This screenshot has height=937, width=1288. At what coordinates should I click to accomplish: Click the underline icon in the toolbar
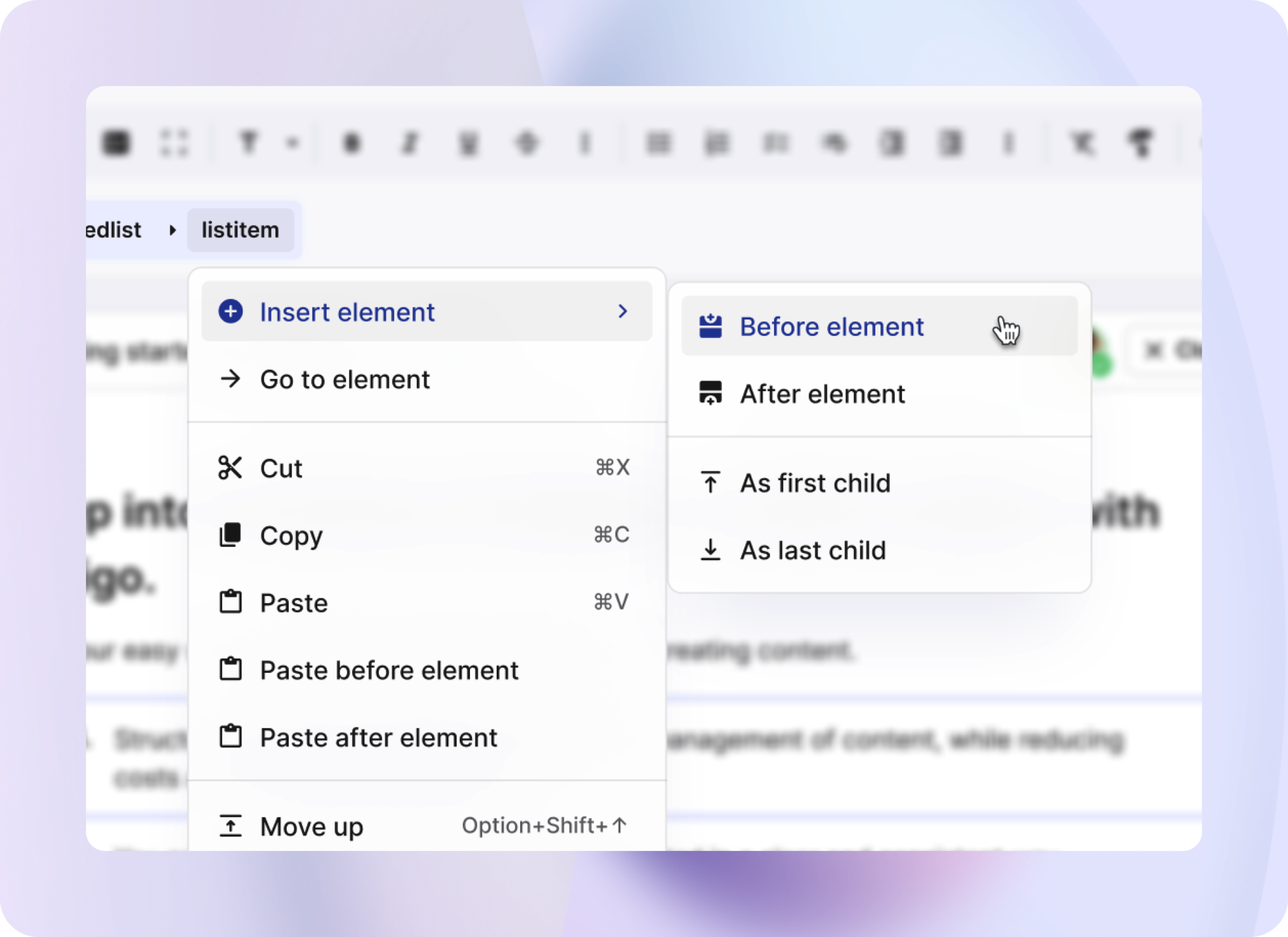pos(467,143)
